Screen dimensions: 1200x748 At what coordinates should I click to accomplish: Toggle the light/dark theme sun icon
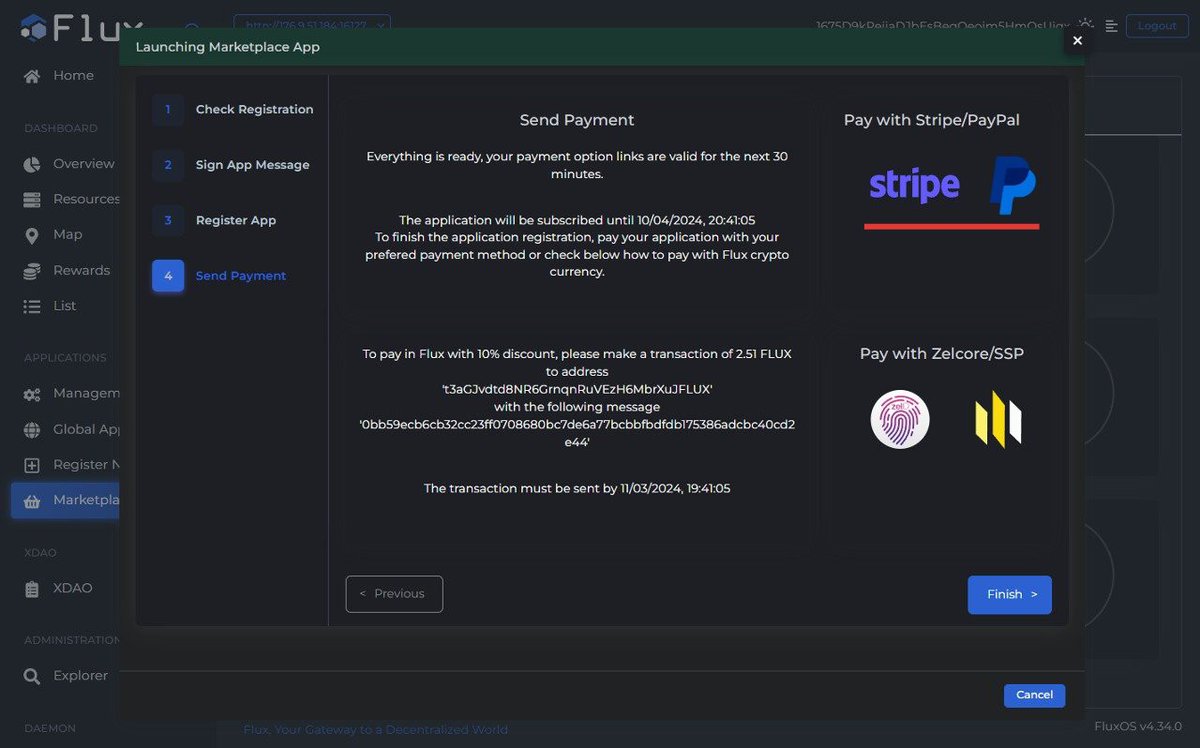(1085, 25)
